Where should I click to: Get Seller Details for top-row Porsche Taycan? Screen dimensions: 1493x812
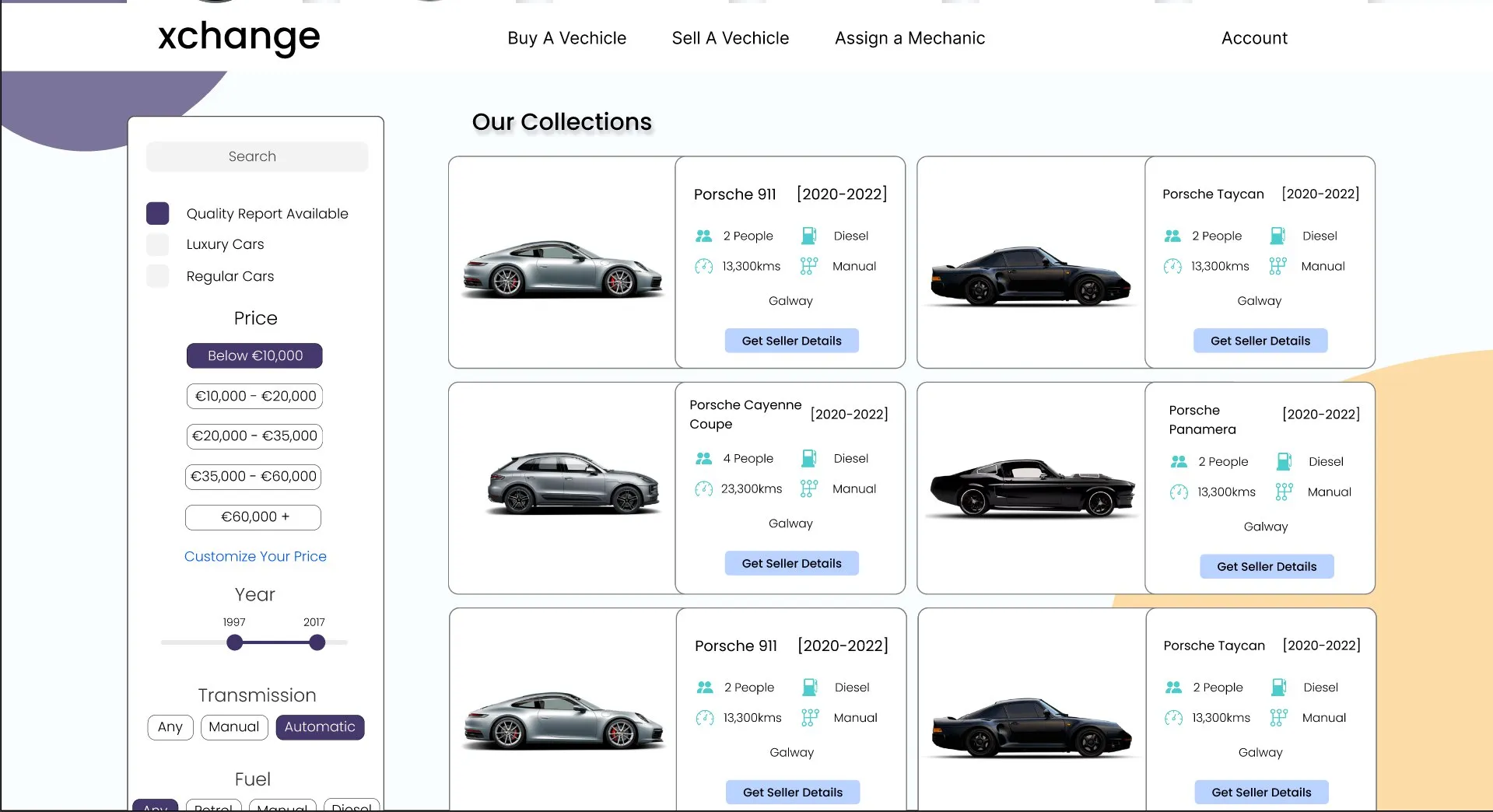coord(1260,341)
